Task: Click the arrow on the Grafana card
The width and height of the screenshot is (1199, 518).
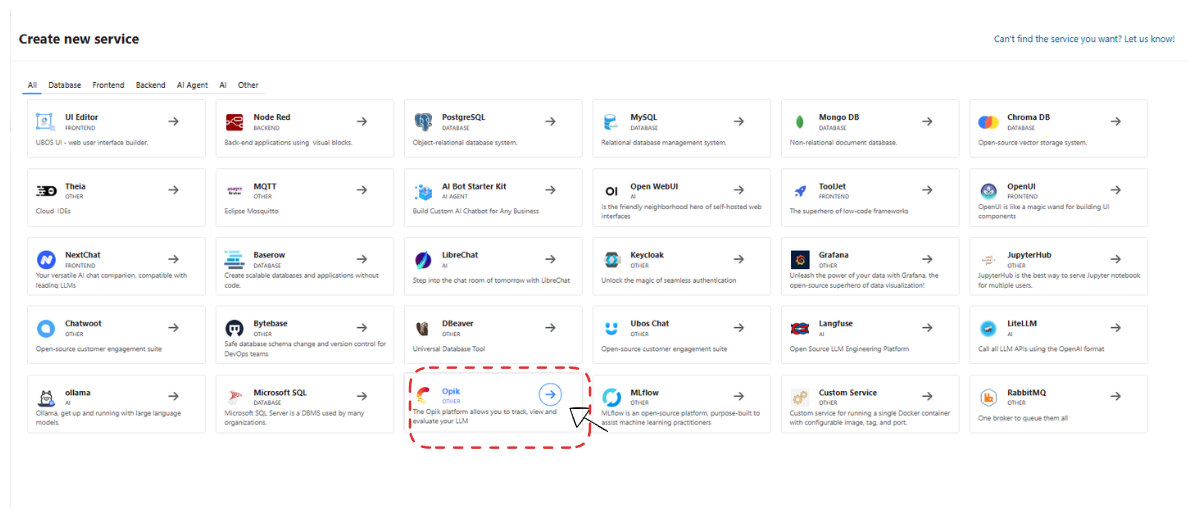Action: (x=927, y=259)
